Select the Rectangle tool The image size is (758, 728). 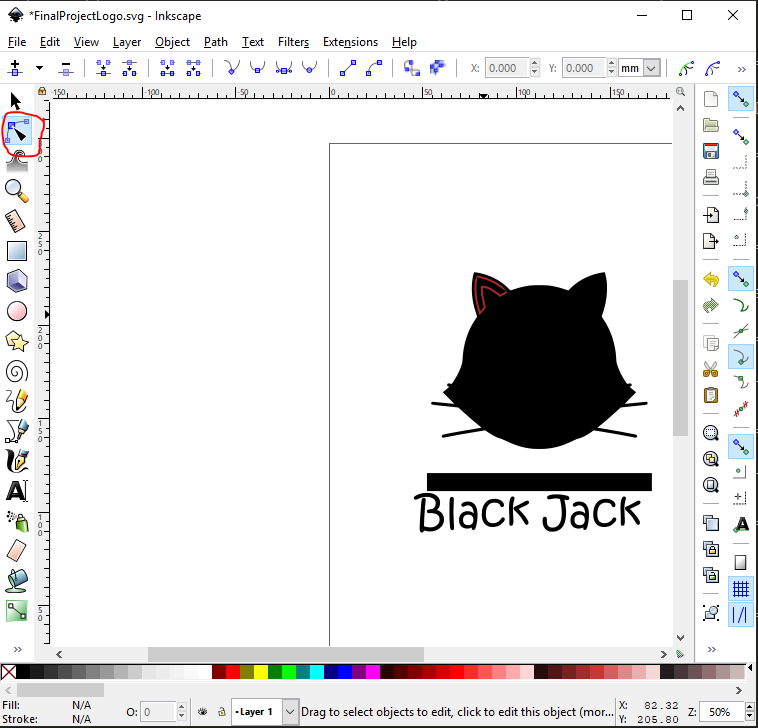click(x=17, y=251)
